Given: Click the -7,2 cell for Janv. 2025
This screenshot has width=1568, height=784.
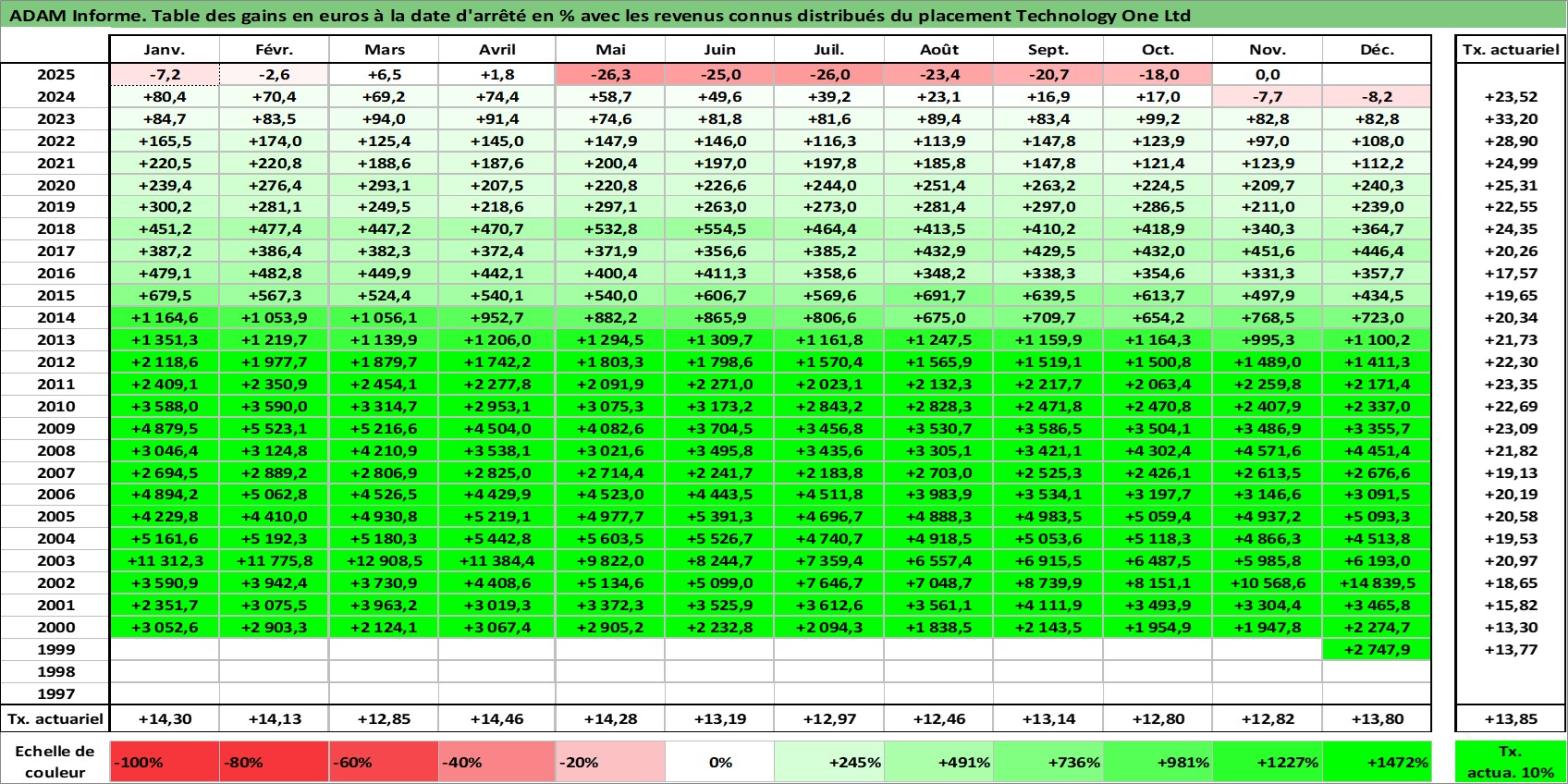Looking at the screenshot, I should [165, 75].
